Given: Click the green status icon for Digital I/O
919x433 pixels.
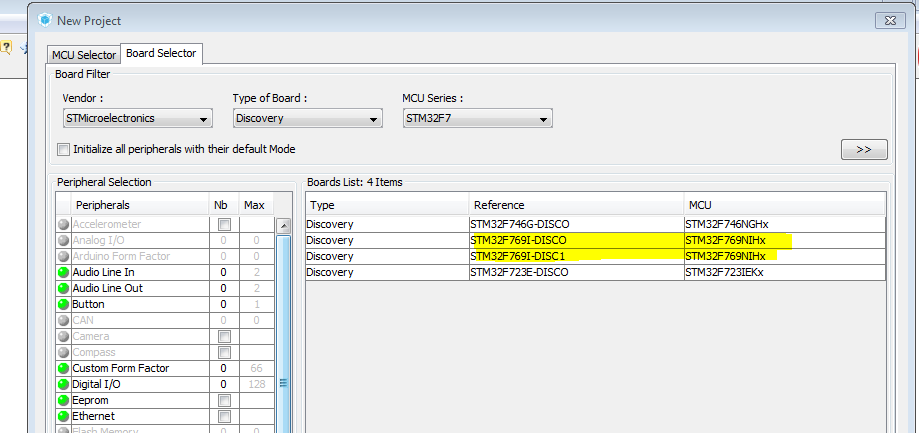Looking at the screenshot, I should (x=63, y=384).
